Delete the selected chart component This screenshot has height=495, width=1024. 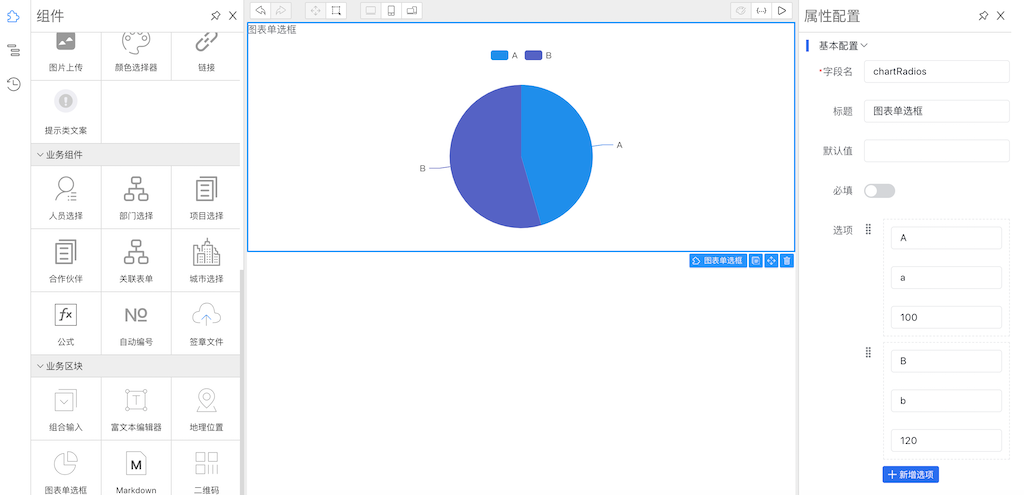[x=787, y=260]
